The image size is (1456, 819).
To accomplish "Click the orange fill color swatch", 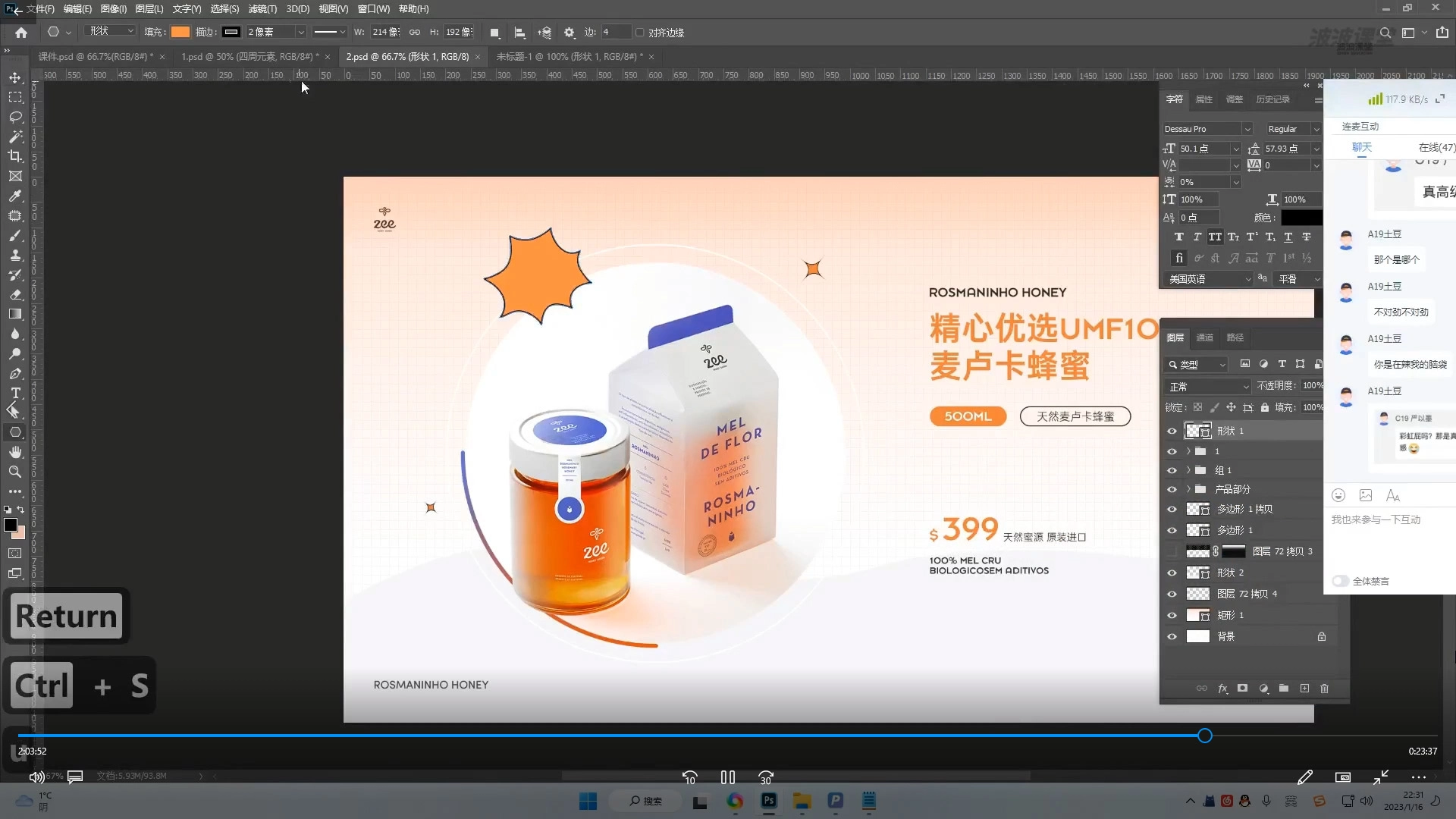I will (x=180, y=32).
